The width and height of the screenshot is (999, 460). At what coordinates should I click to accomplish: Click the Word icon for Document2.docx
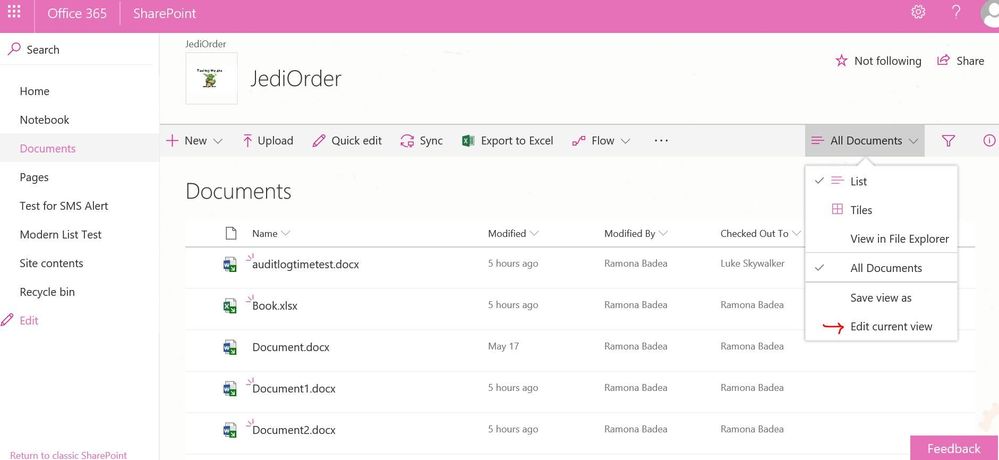tap(230, 429)
